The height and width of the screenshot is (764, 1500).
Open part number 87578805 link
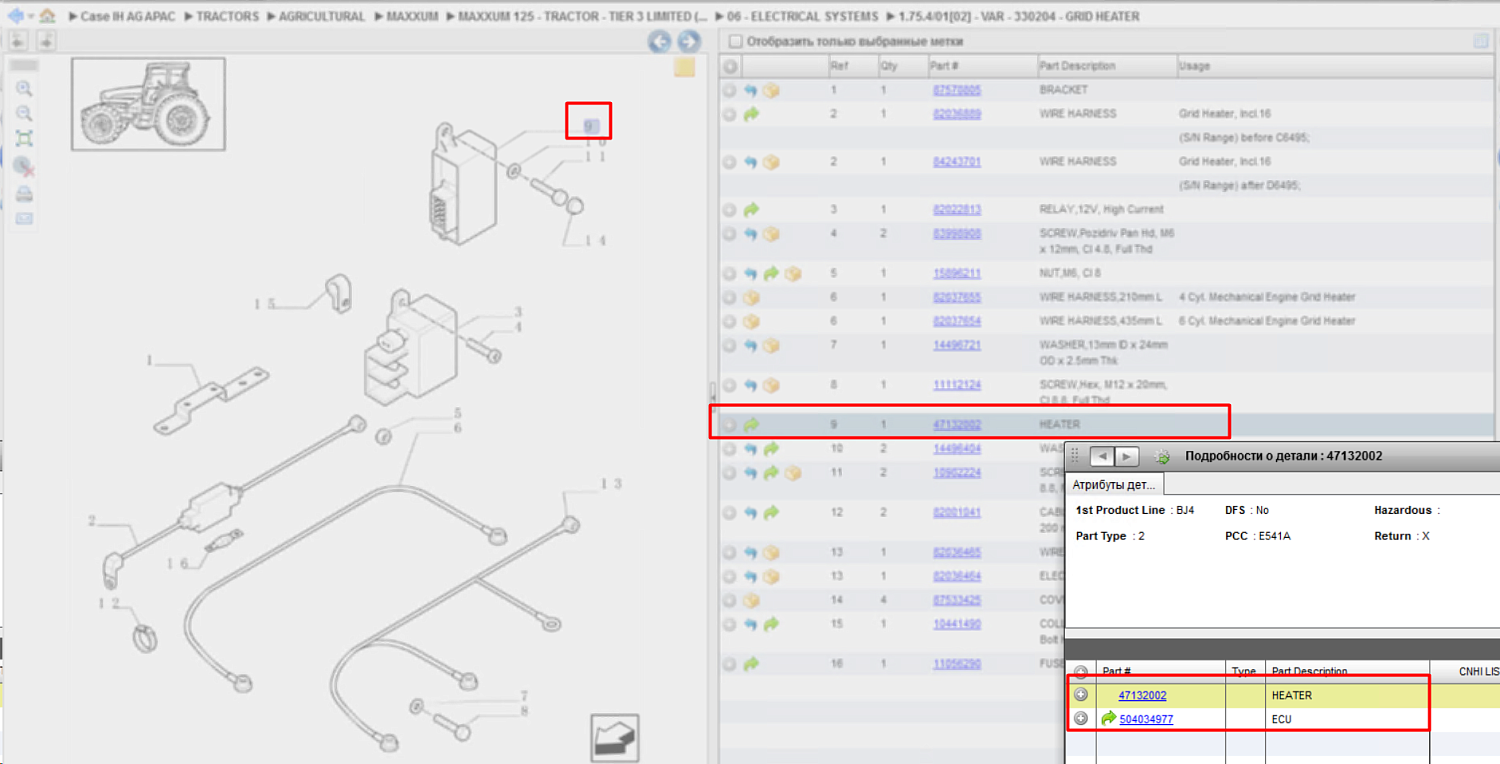click(x=957, y=90)
